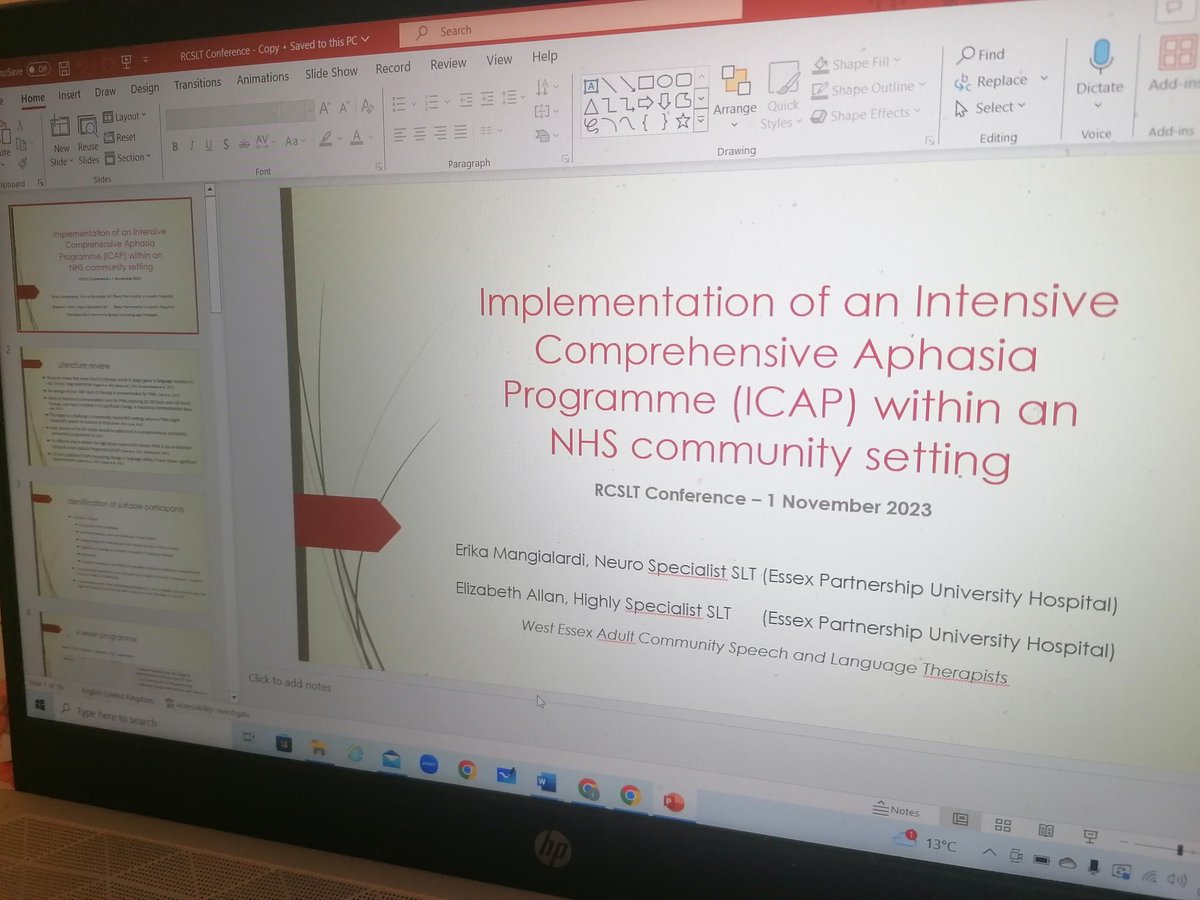
Task: Open Change Case dropdown
Action: click(x=296, y=140)
